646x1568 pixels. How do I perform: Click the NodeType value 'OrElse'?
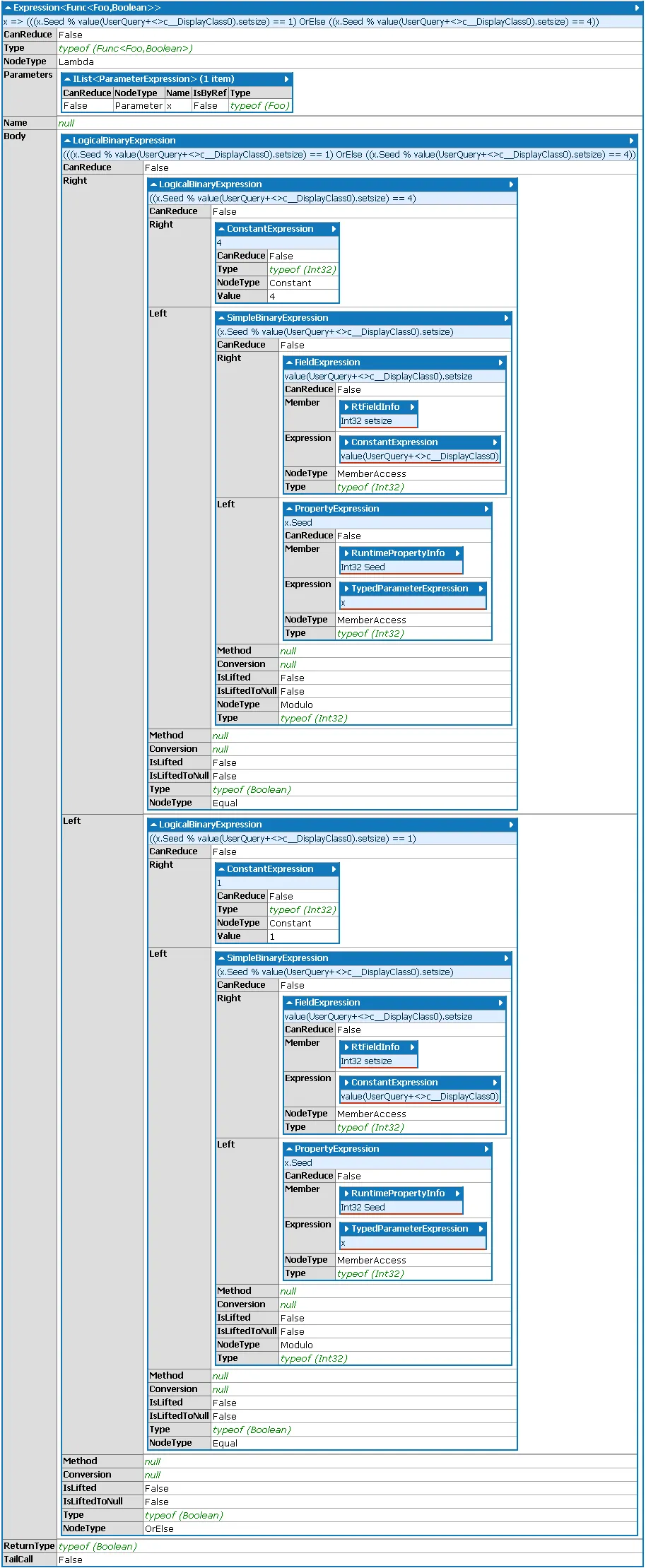(x=159, y=1529)
